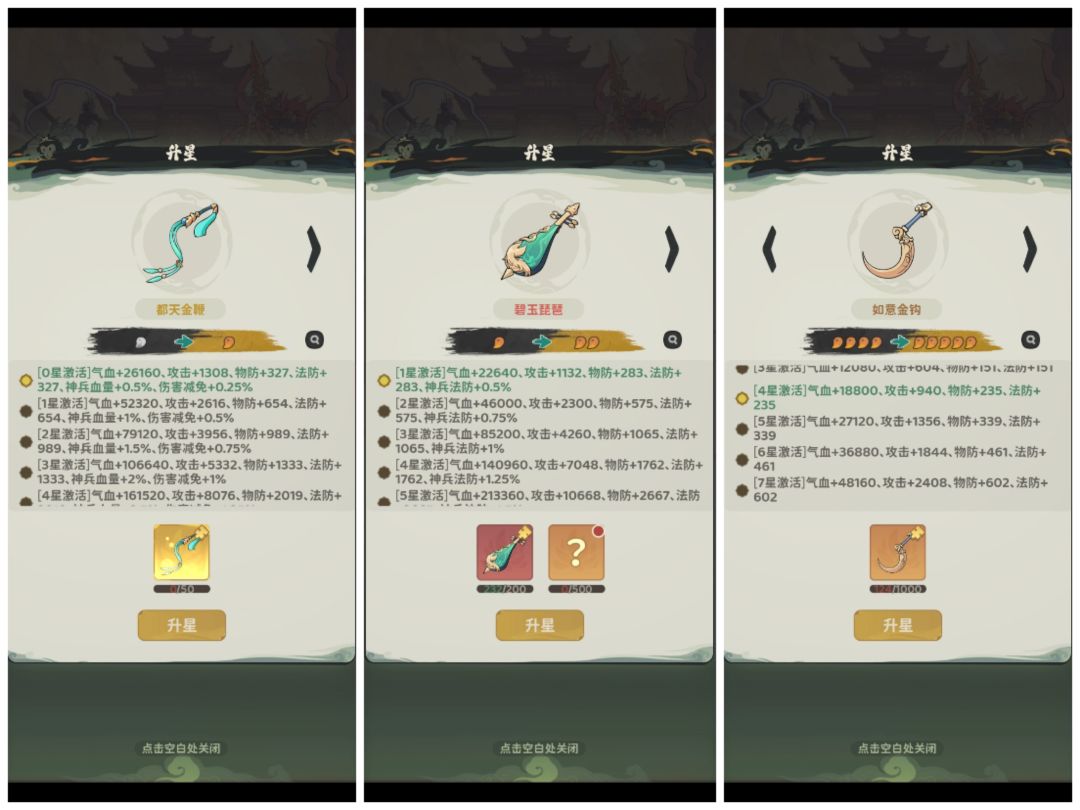Go to next weapon from 如意金钩
Viewport: 1080px width, 810px height.
pos(1029,249)
